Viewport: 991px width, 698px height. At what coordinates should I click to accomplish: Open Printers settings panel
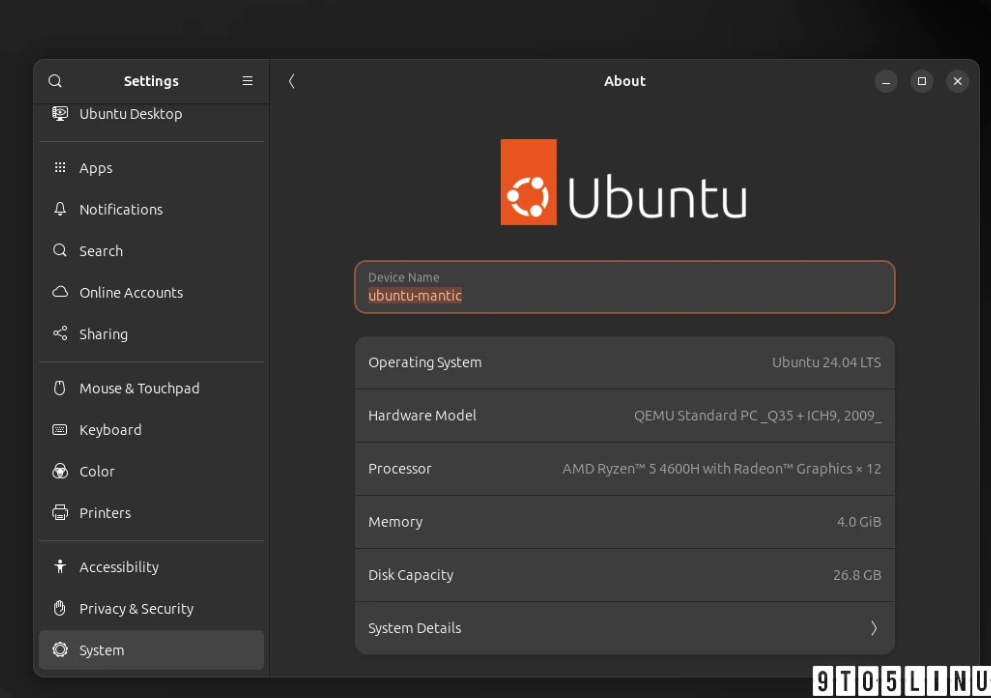coord(151,513)
